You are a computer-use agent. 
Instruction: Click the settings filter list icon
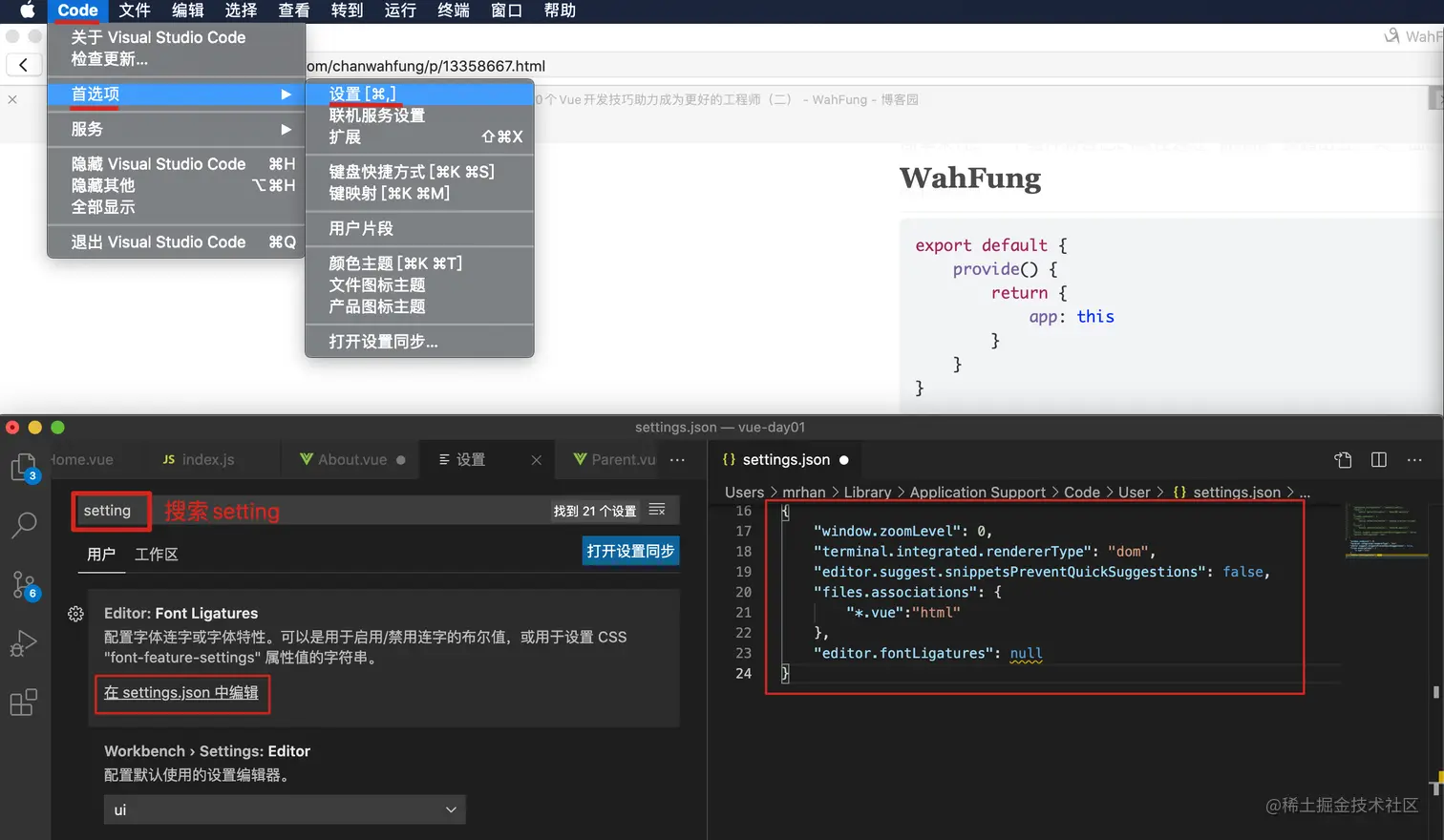[x=657, y=510]
